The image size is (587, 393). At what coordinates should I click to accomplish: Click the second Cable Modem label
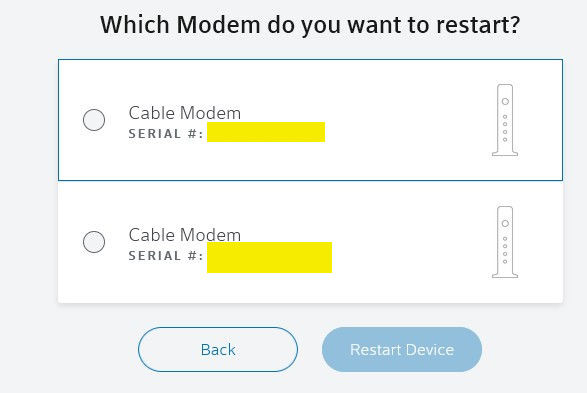coord(185,235)
